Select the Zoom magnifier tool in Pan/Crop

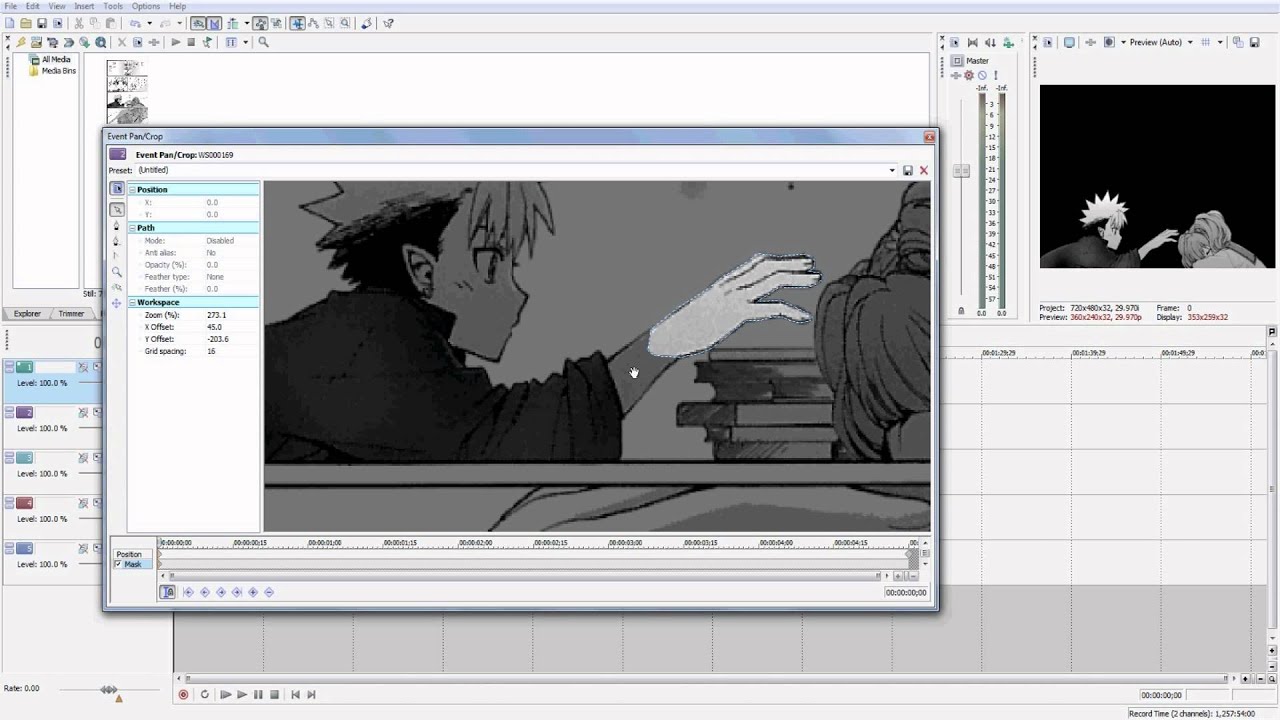(x=117, y=272)
